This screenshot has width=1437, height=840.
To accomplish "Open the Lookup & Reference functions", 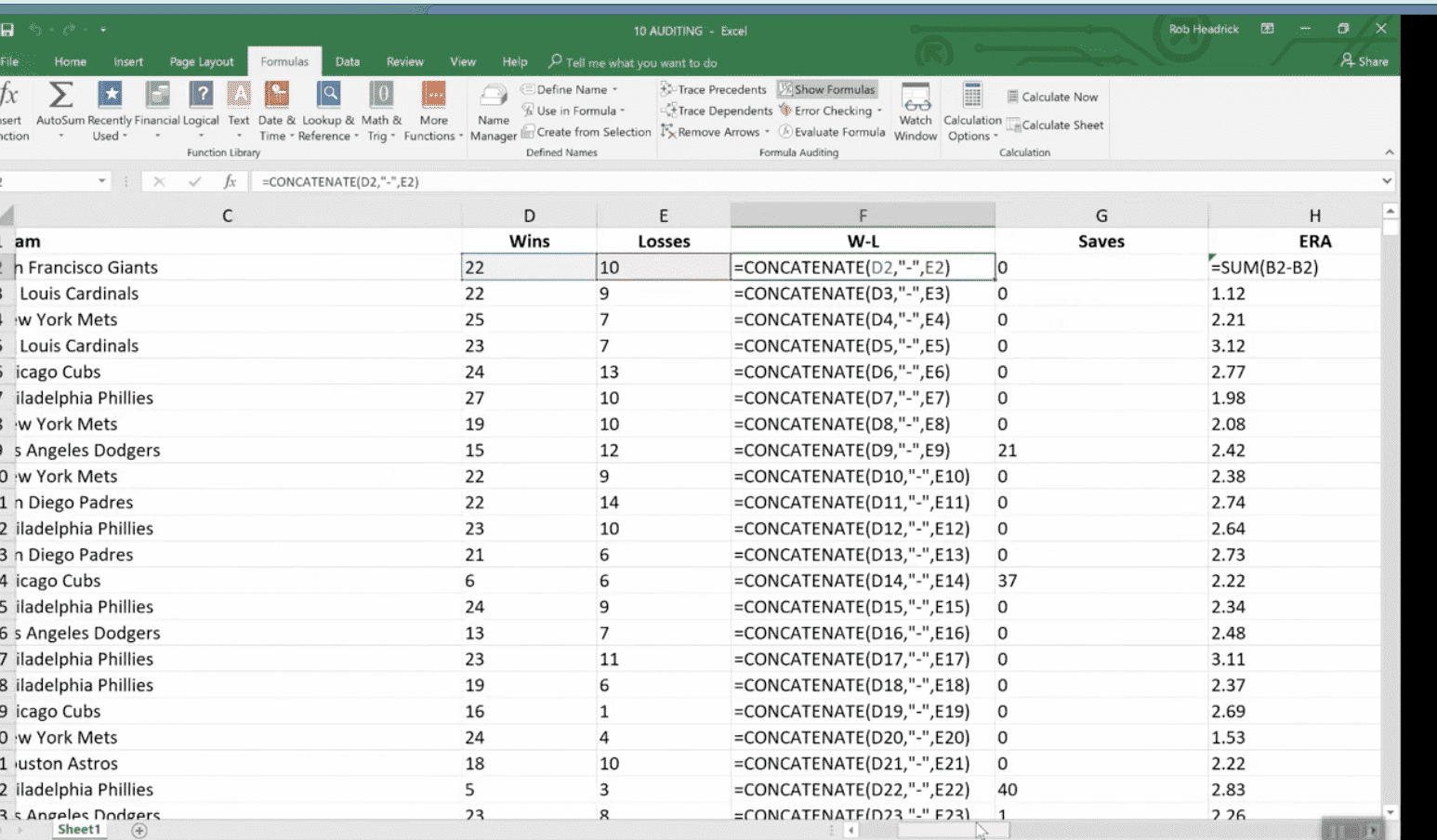I will pos(328,96).
